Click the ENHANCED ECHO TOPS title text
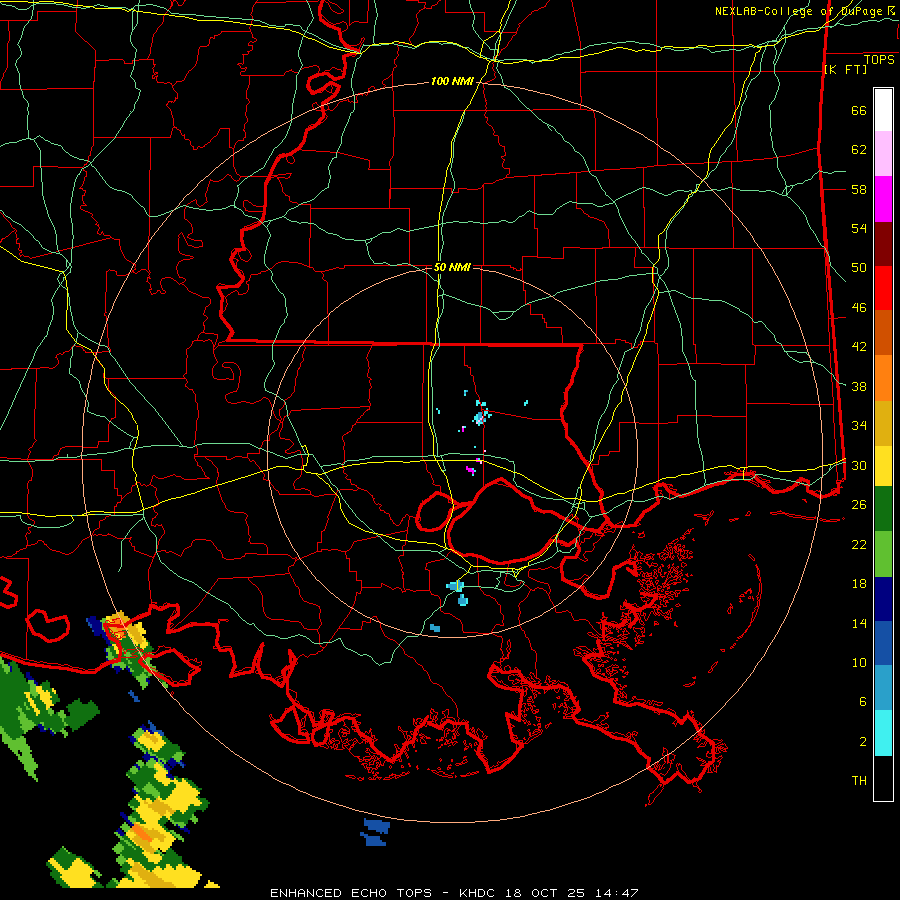This screenshot has width=900, height=900. tap(351, 893)
